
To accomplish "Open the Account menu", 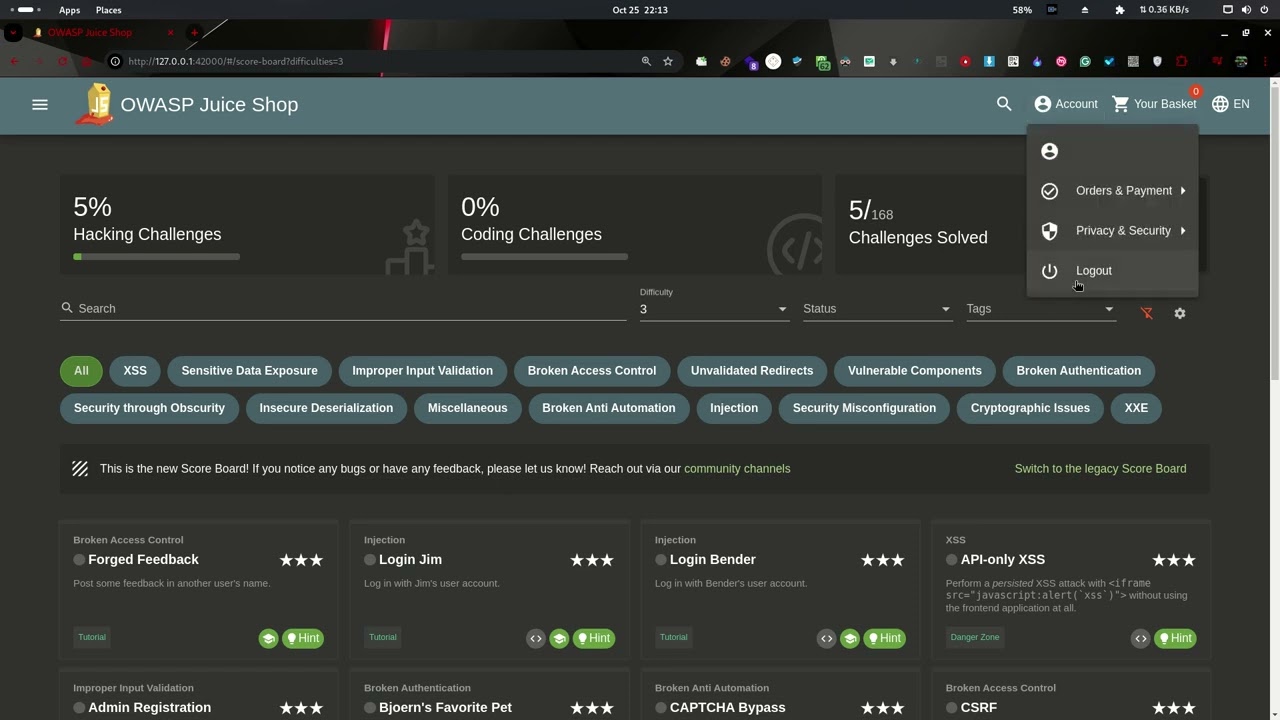I will point(1066,104).
